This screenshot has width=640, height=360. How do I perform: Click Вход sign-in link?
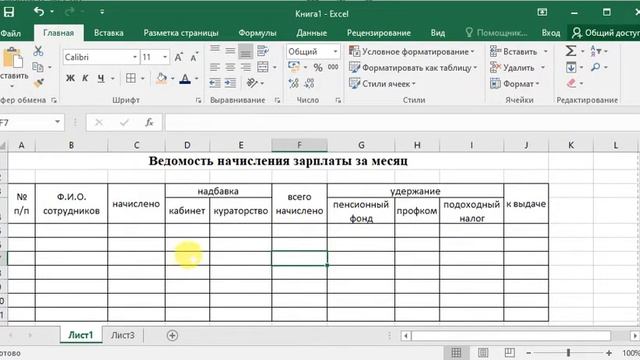click(551, 33)
